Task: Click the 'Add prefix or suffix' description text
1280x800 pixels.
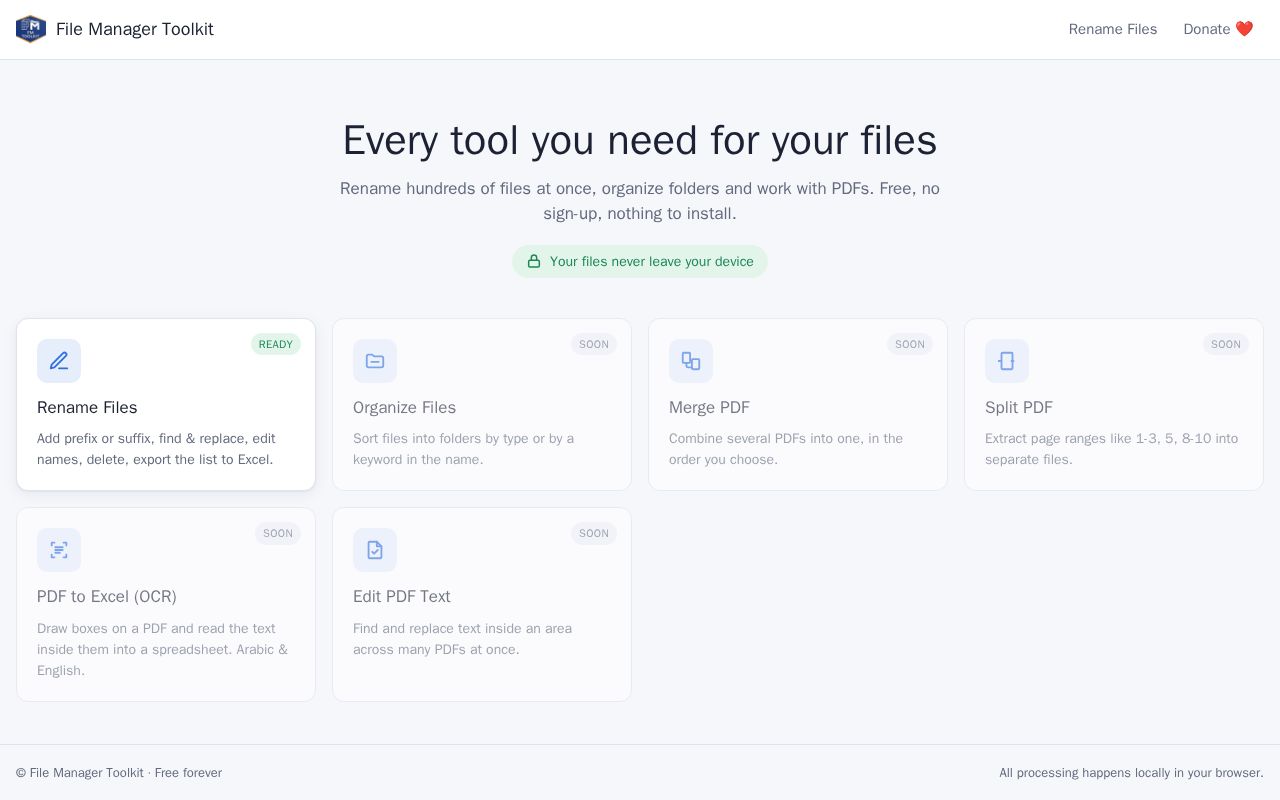Action: (x=156, y=449)
